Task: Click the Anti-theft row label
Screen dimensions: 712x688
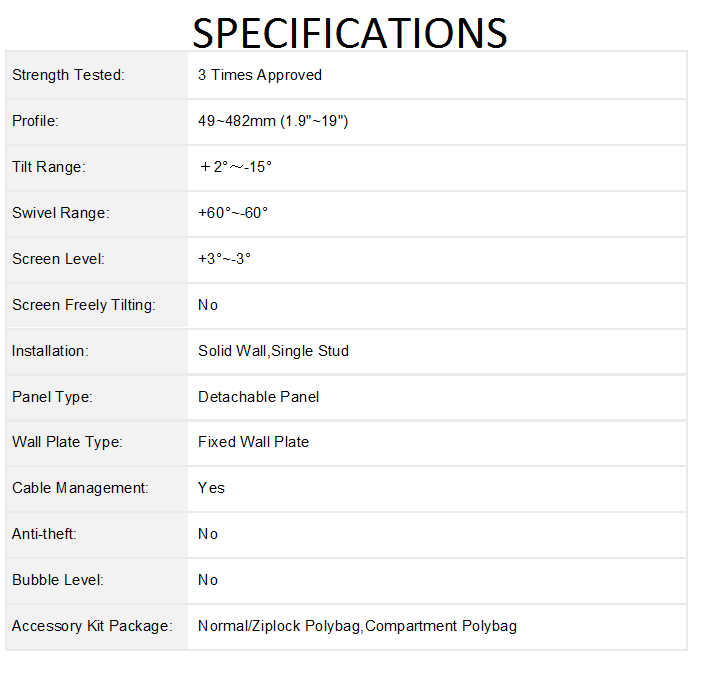Action: (x=44, y=534)
